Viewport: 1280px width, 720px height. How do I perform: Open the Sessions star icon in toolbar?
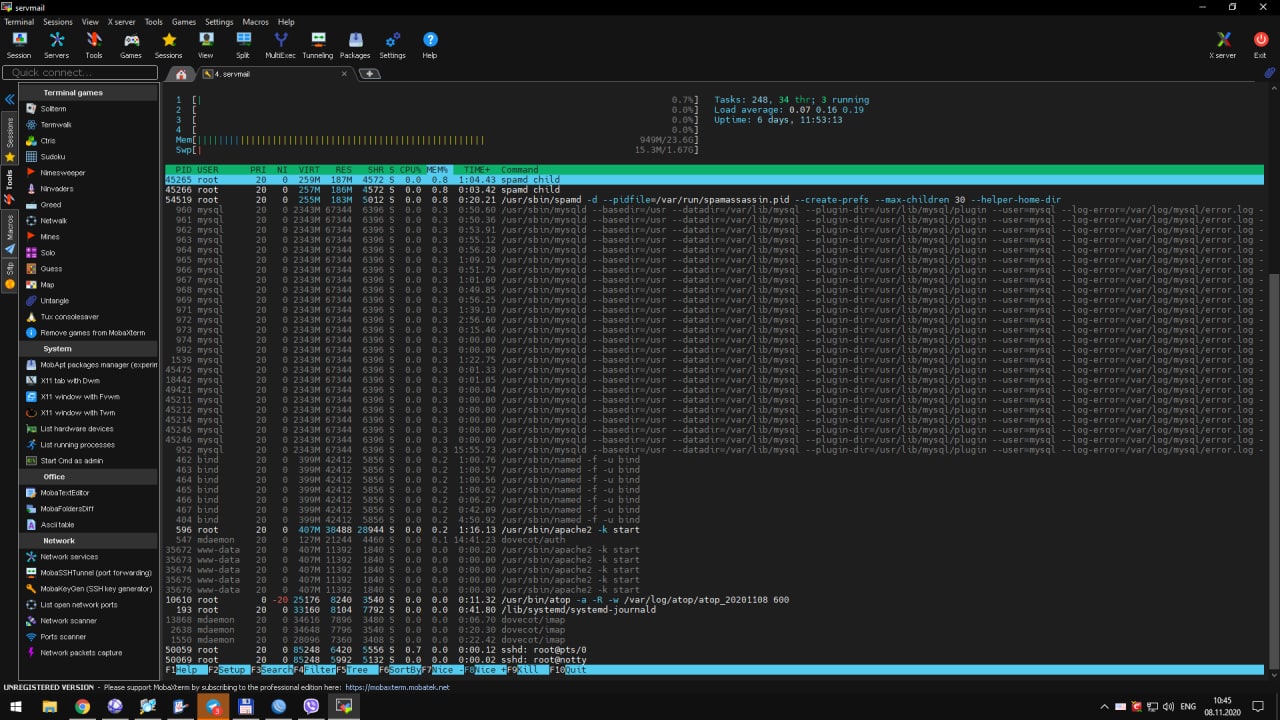(168, 45)
